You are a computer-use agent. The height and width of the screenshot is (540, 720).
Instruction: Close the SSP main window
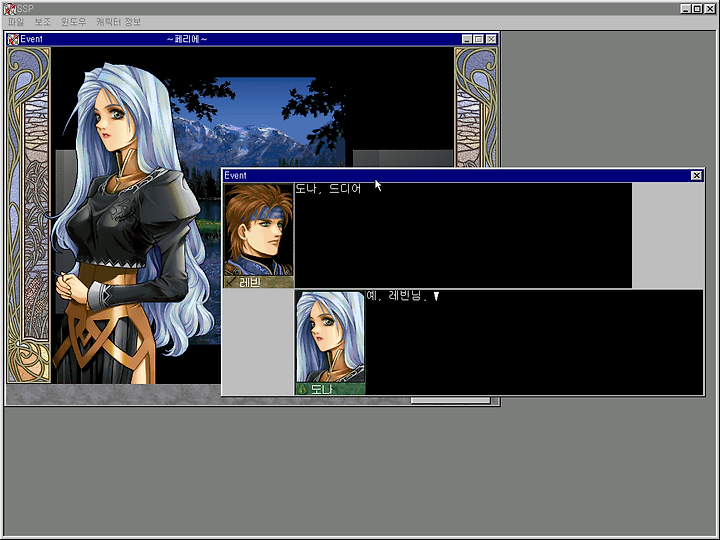709,9
